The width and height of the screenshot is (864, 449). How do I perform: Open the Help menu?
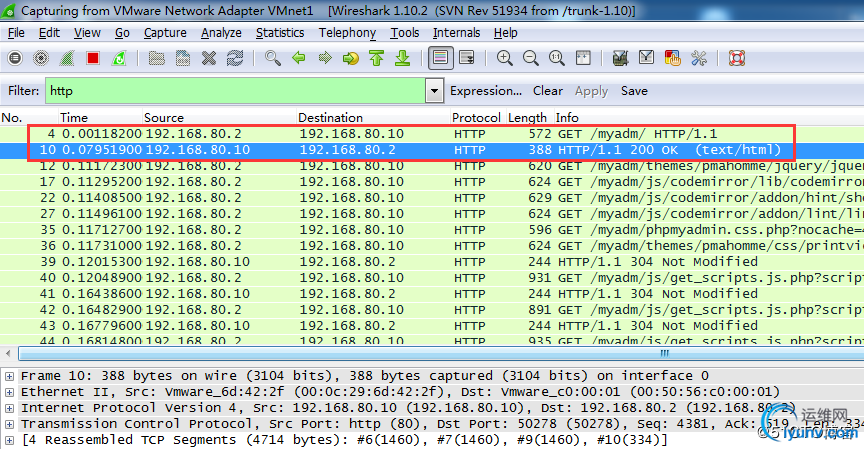pyautogui.click(x=505, y=33)
